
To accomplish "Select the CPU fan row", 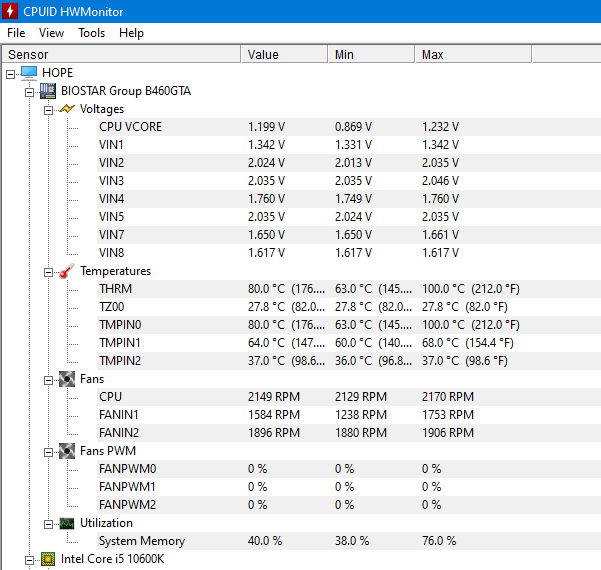I will [349, 397].
